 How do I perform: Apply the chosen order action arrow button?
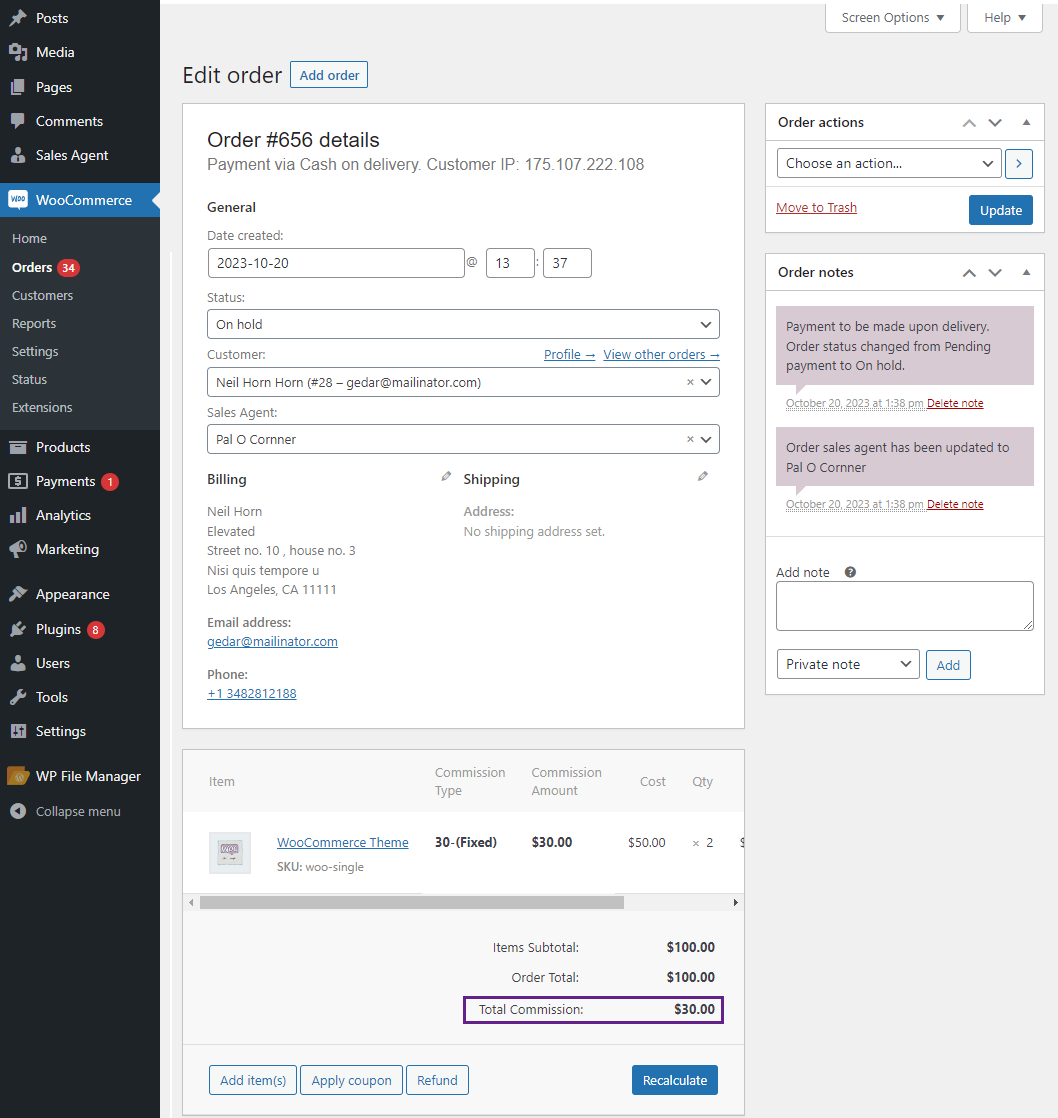point(1019,163)
